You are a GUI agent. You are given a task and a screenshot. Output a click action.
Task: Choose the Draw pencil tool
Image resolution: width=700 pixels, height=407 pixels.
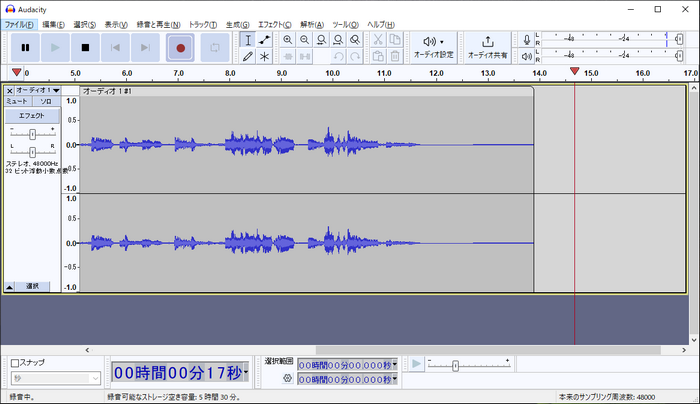coord(247,57)
